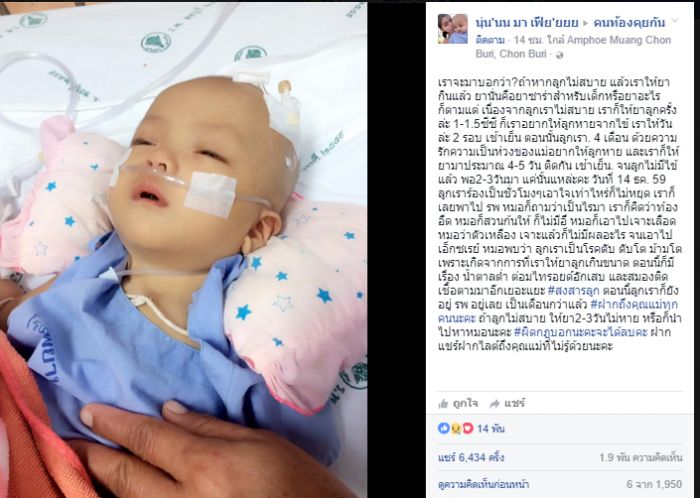View the 14 พัน reactions count
Viewport: 700px width, 498px height.
(x=491, y=429)
